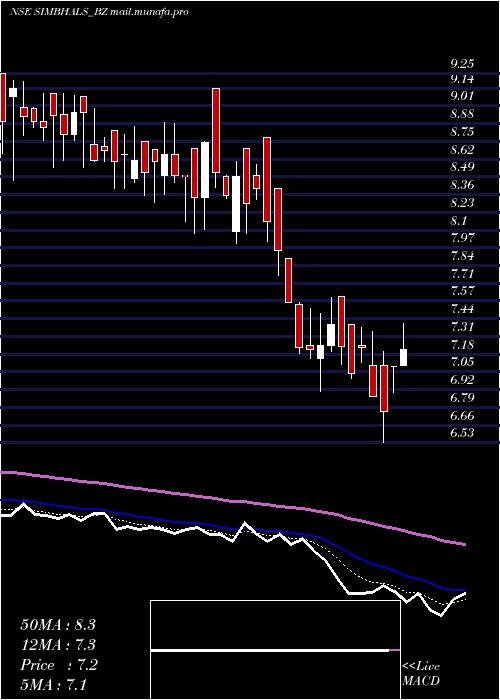Click the candle with the lowest wick at 6.53
Screen dimensions: 500x700
click(x=384, y=388)
